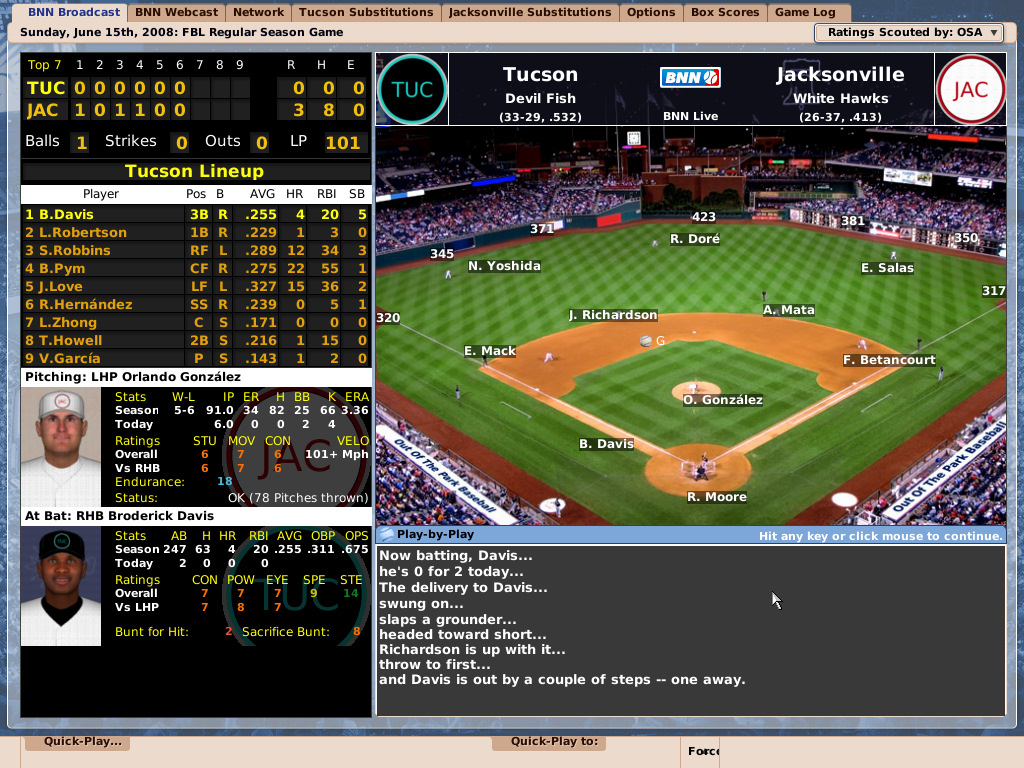Open the Ratings Scouted by OSA dropdown
The image size is (1024, 768).
pyautogui.click(x=908, y=33)
